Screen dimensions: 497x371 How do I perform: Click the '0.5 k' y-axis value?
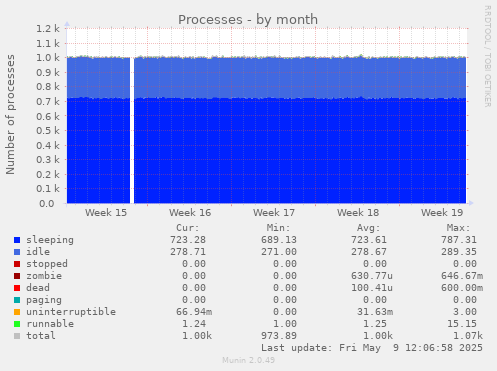48,131
